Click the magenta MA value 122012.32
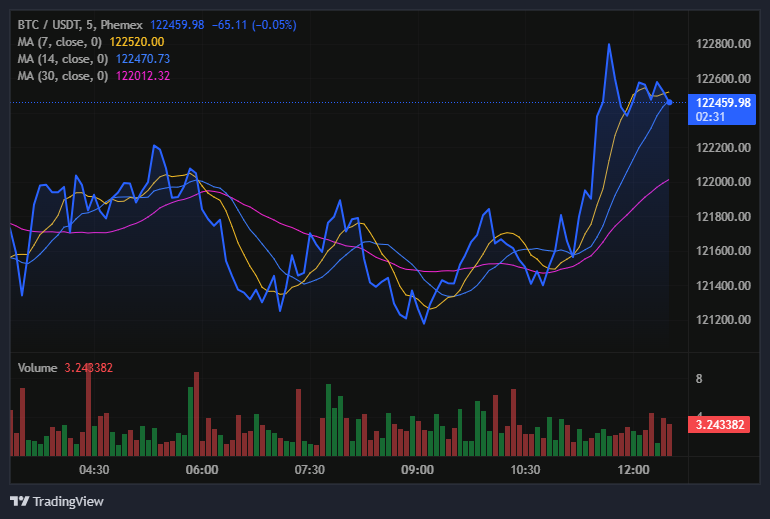Screen dimensions: 770x519 coord(143,76)
